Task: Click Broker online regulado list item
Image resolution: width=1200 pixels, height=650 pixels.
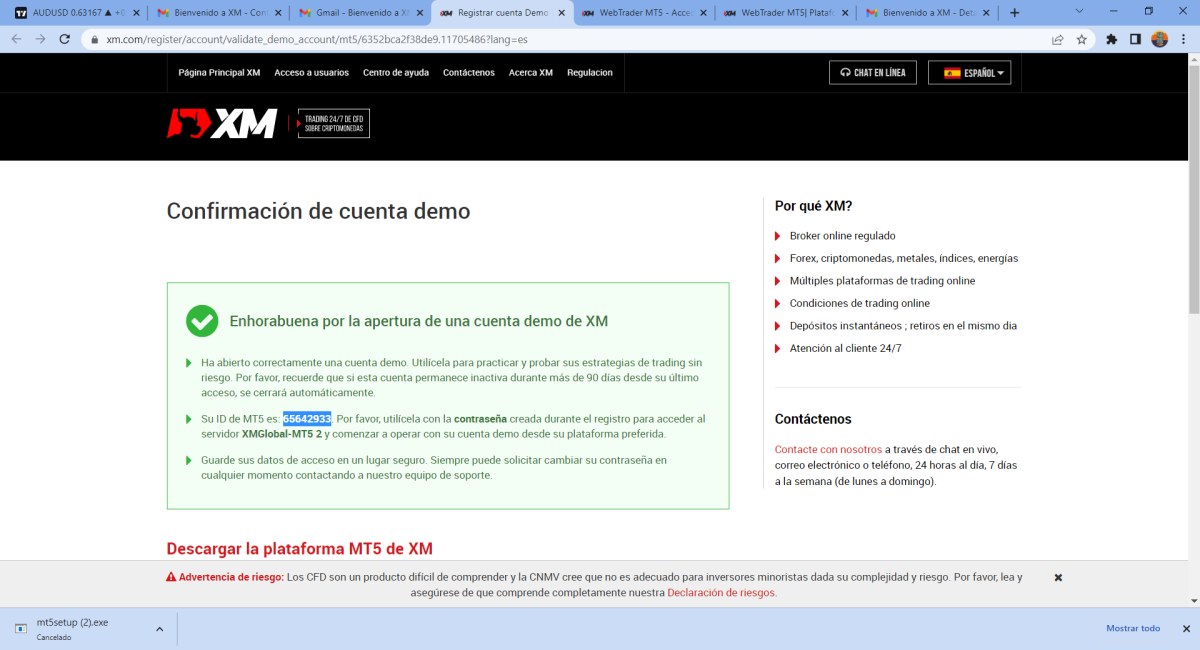Action: click(842, 236)
